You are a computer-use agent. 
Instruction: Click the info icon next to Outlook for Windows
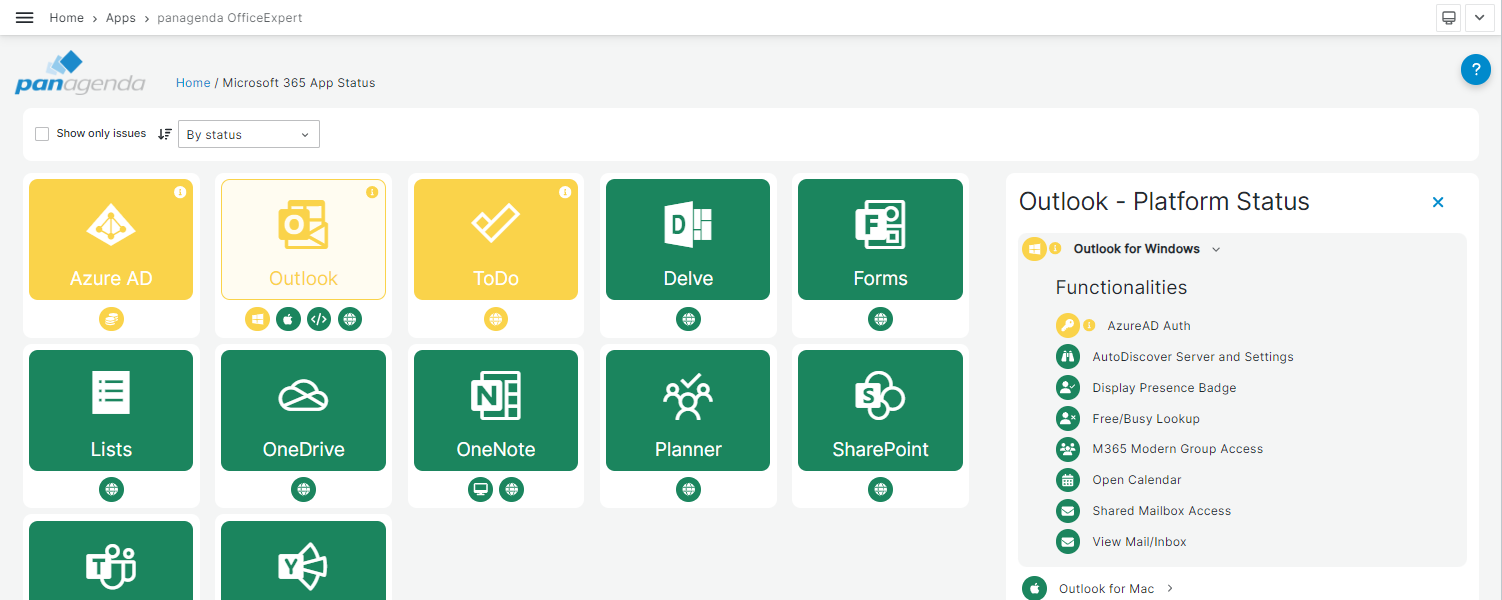(1055, 249)
